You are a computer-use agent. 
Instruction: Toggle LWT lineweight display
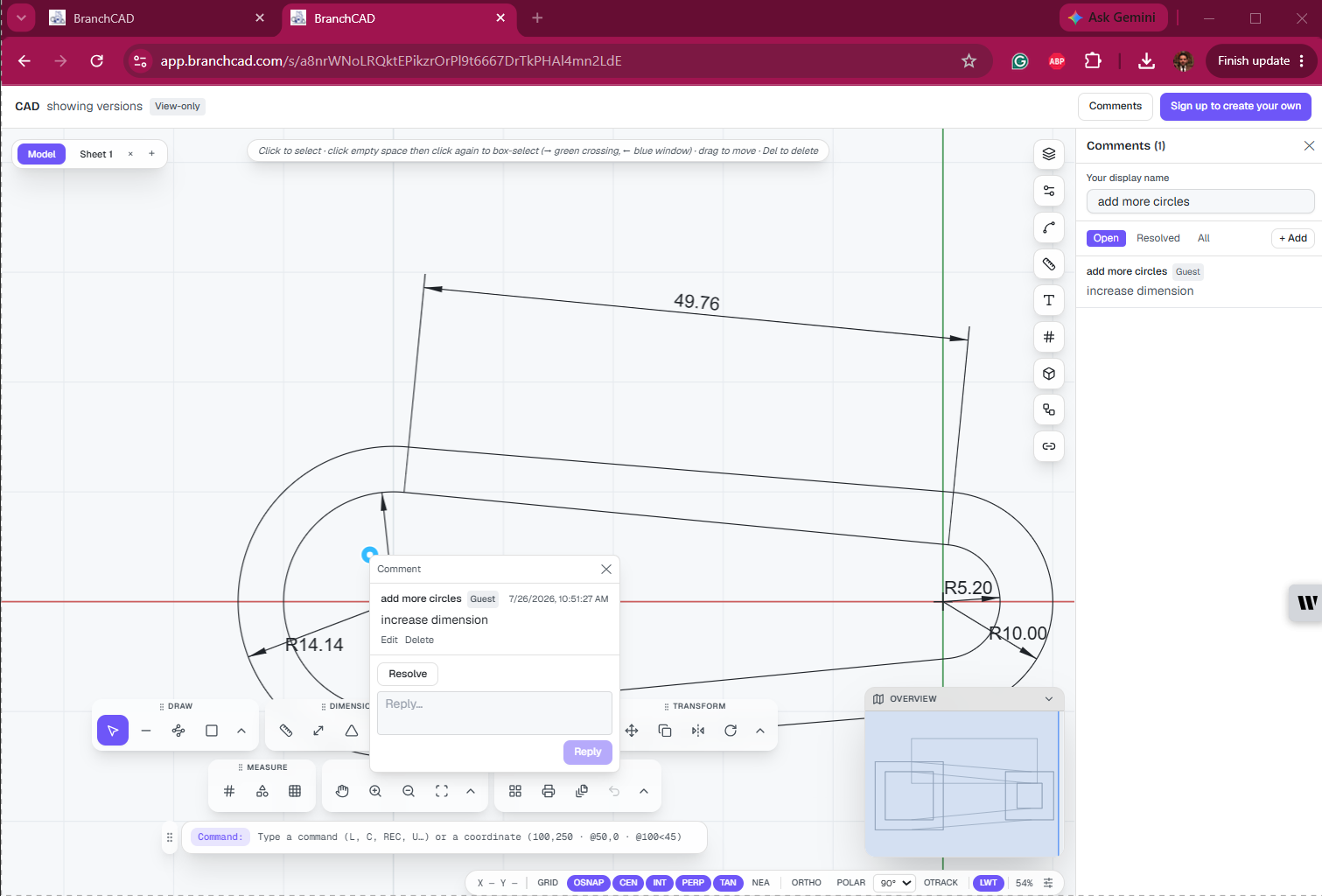point(989,883)
